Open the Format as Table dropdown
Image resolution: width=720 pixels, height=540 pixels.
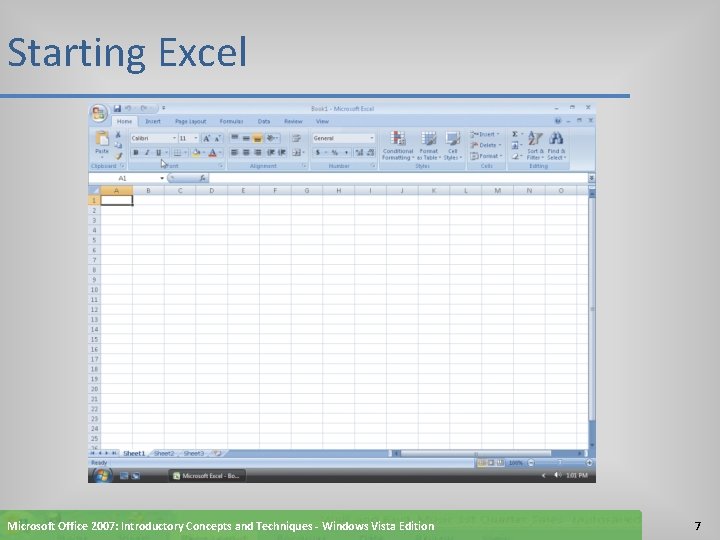(x=428, y=146)
